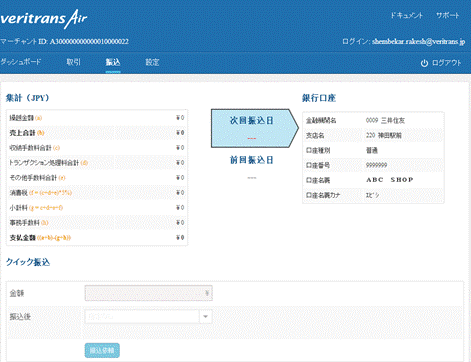Log out via ログアウト link
The width and height of the screenshot is (471, 362).
(x=446, y=63)
